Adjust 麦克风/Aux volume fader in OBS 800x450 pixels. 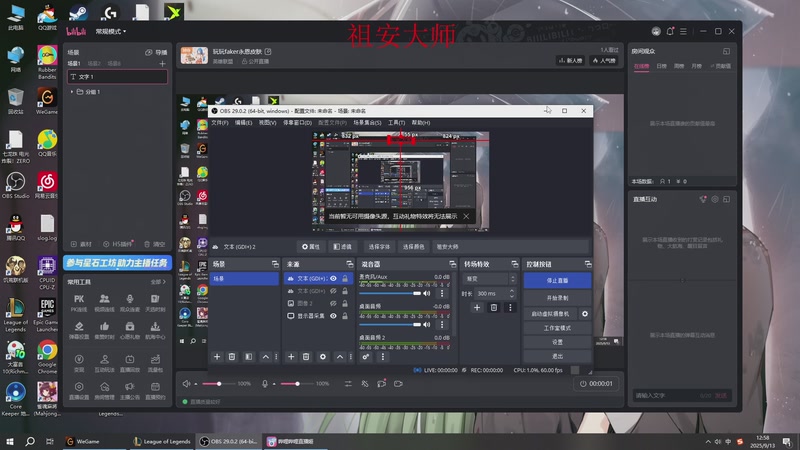pyautogui.click(x=390, y=293)
